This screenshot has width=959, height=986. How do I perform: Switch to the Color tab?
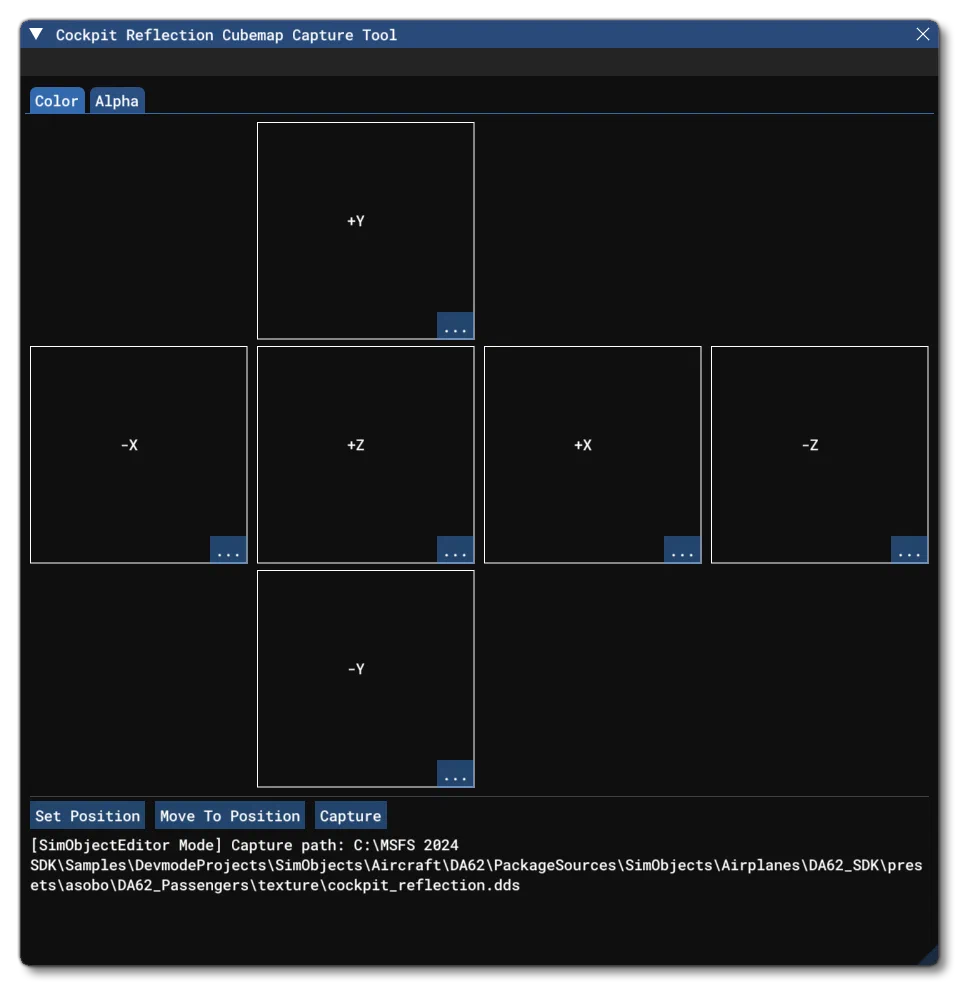pyautogui.click(x=57, y=101)
